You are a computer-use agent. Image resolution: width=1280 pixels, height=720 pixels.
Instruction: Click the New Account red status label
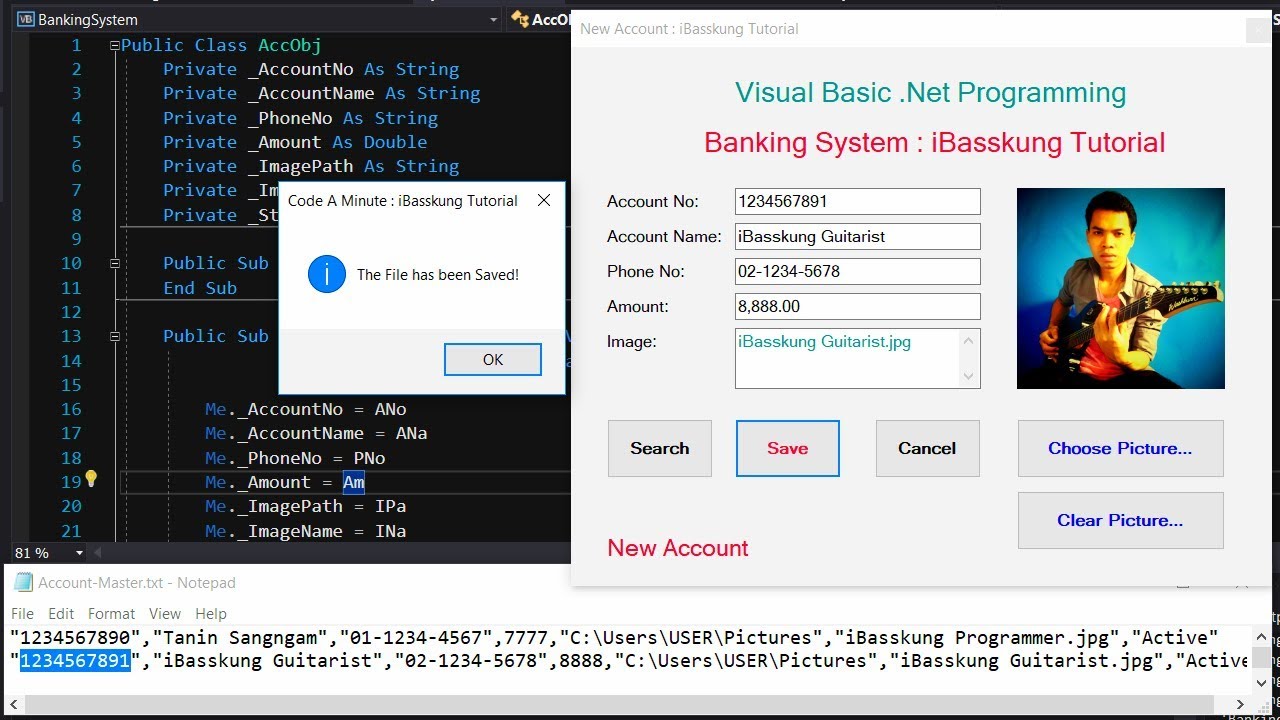pyautogui.click(x=678, y=548)
